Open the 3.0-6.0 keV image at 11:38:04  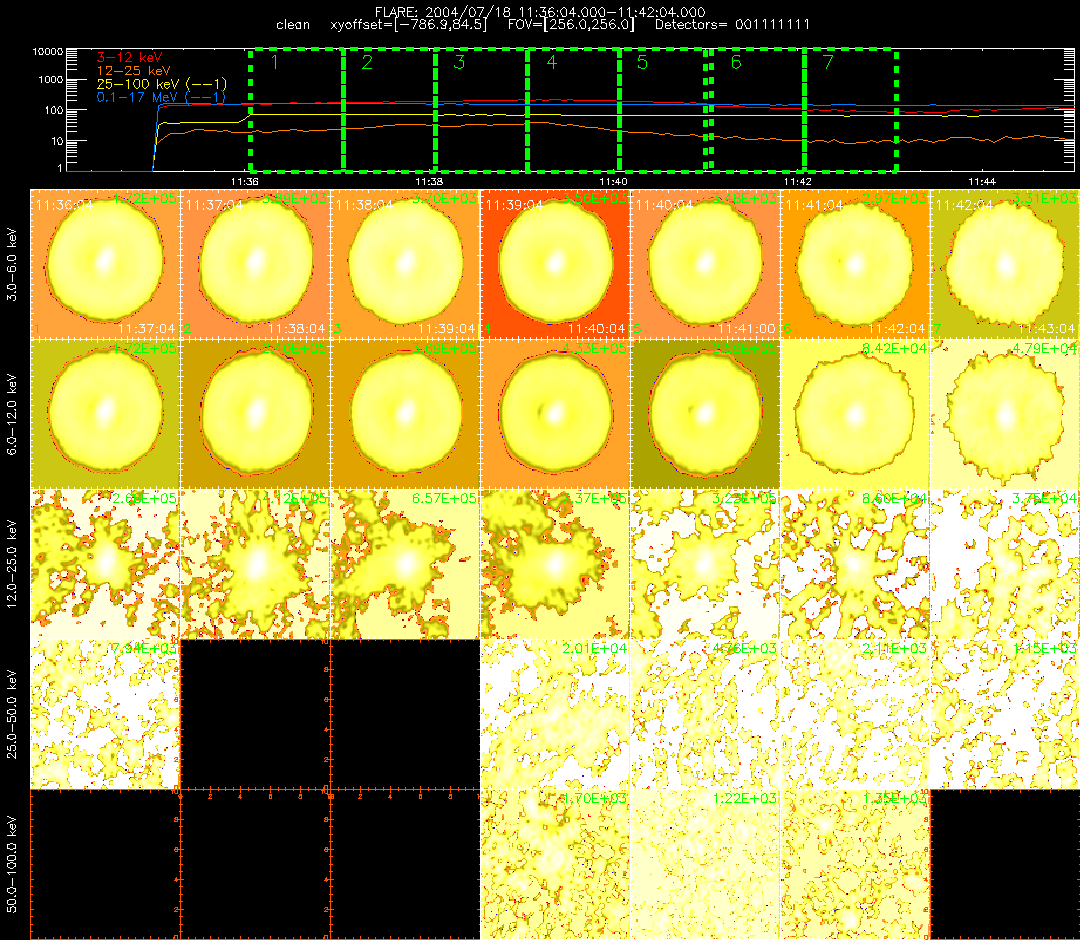(405, 264)
